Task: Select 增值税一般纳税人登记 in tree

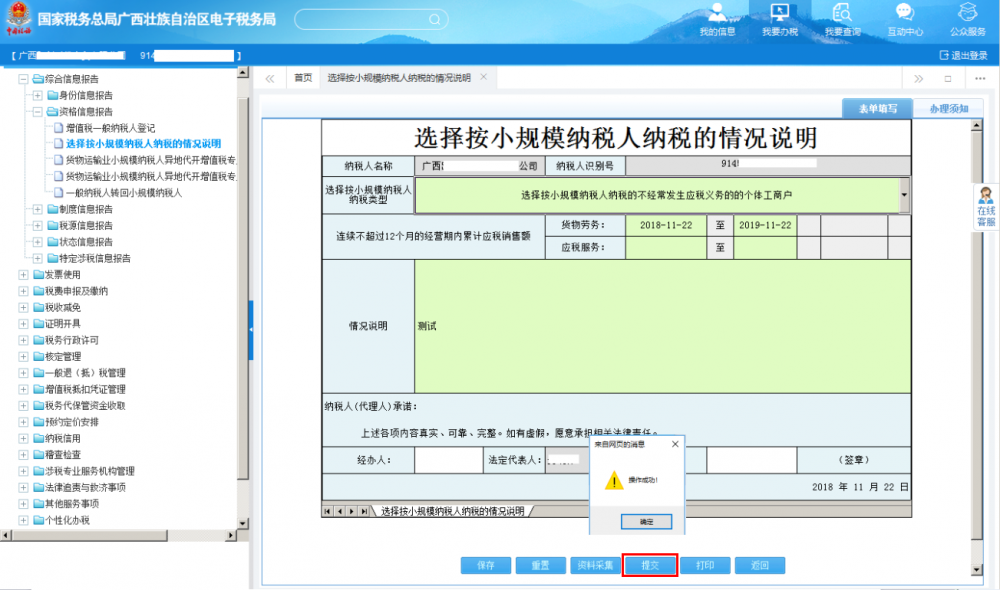Action: (x=110, y=128)
